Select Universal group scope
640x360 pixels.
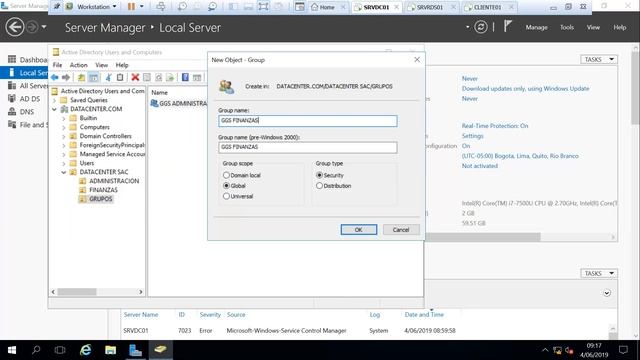click(226, 196)
